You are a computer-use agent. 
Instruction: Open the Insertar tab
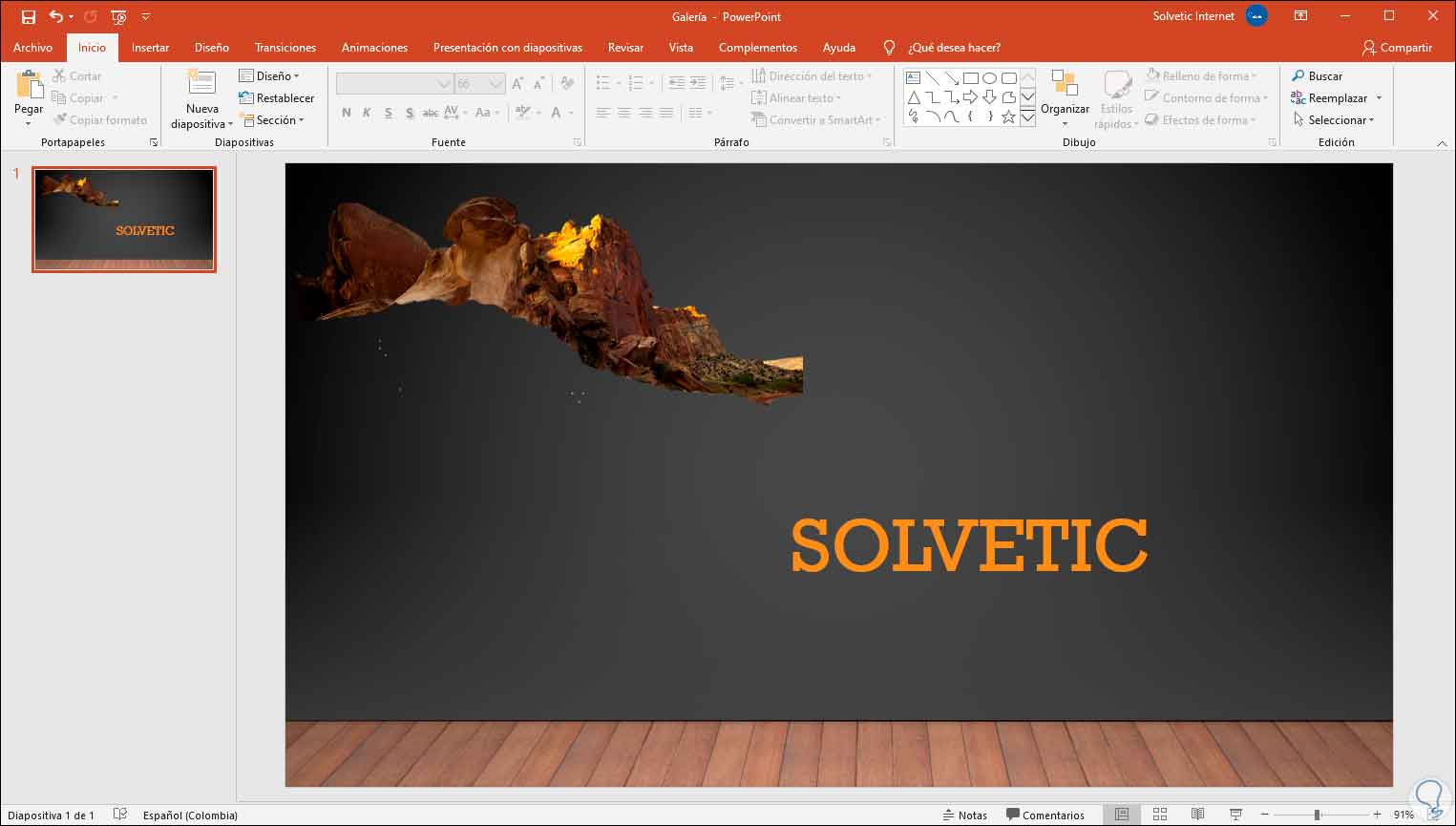150,48
